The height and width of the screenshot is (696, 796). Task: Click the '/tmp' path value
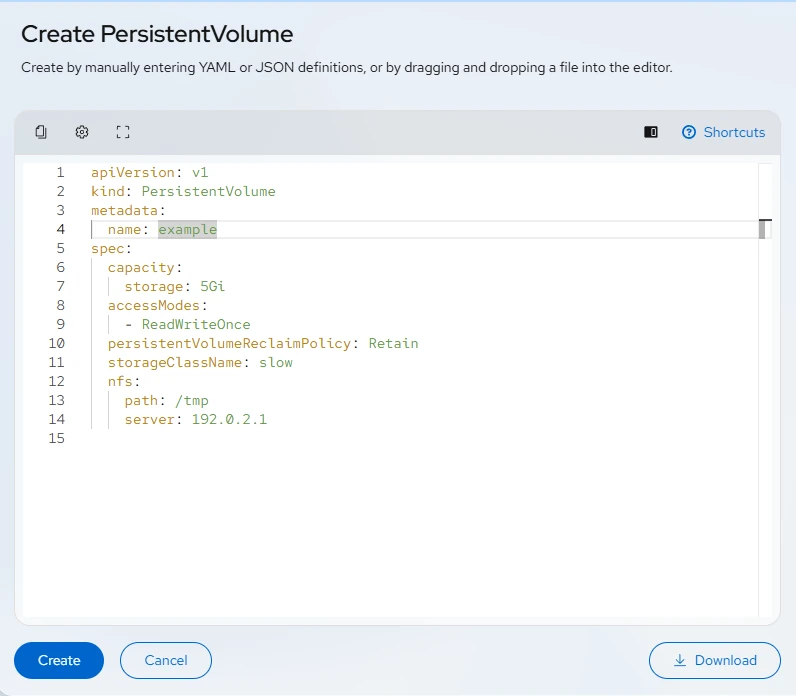tap(191, 401)
